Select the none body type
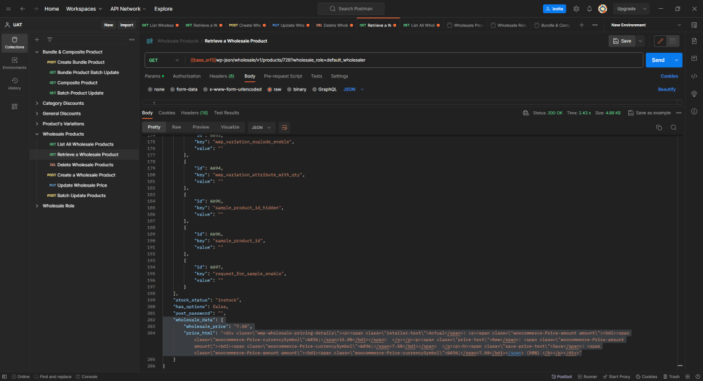Image resolution: width=703 pixels, height=381 pixels. [156, 90]
